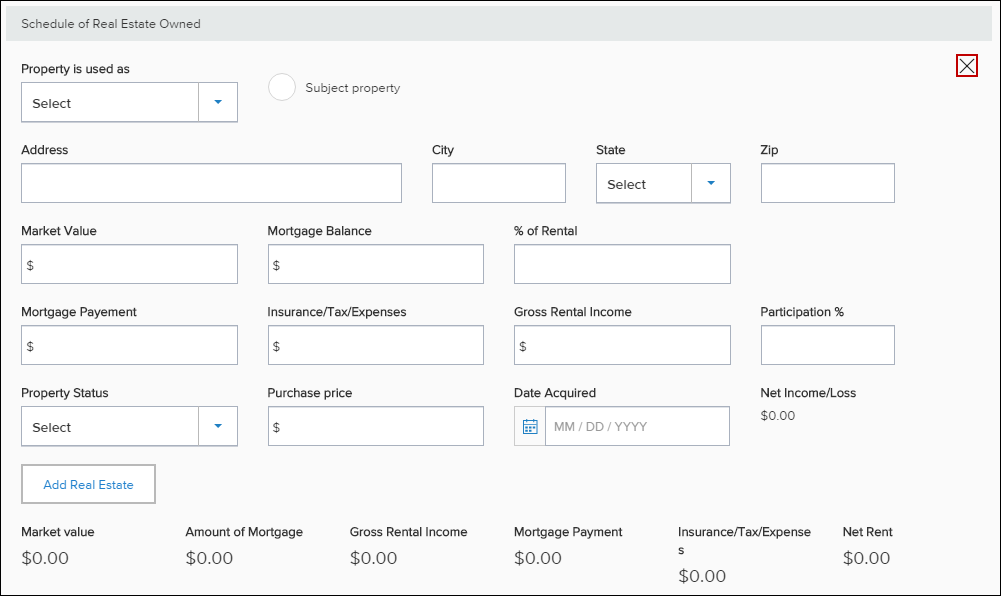Click the Market value total label
The image size is (1001, 596).
57,532
